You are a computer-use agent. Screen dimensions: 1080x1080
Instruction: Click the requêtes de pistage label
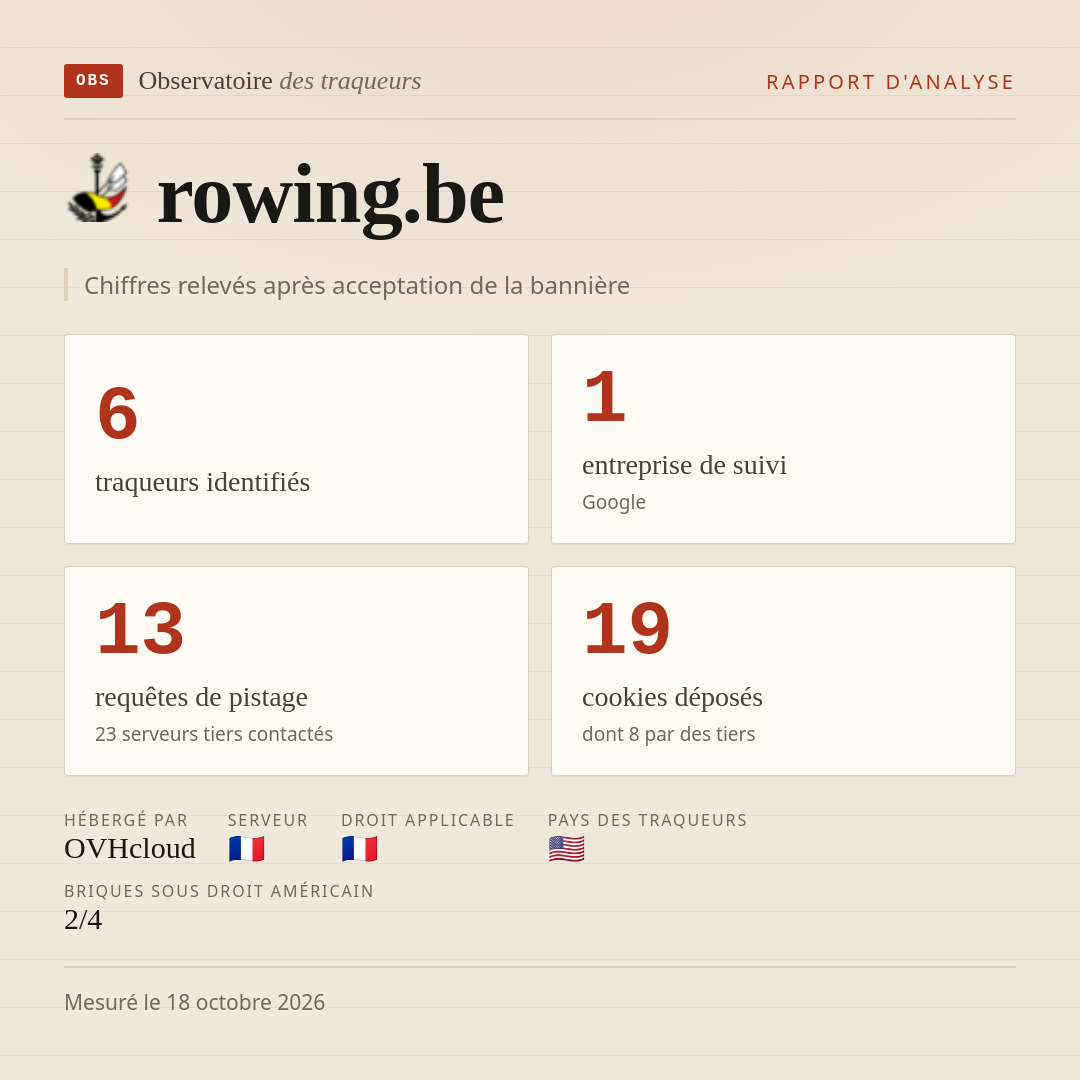pos(201,697)
